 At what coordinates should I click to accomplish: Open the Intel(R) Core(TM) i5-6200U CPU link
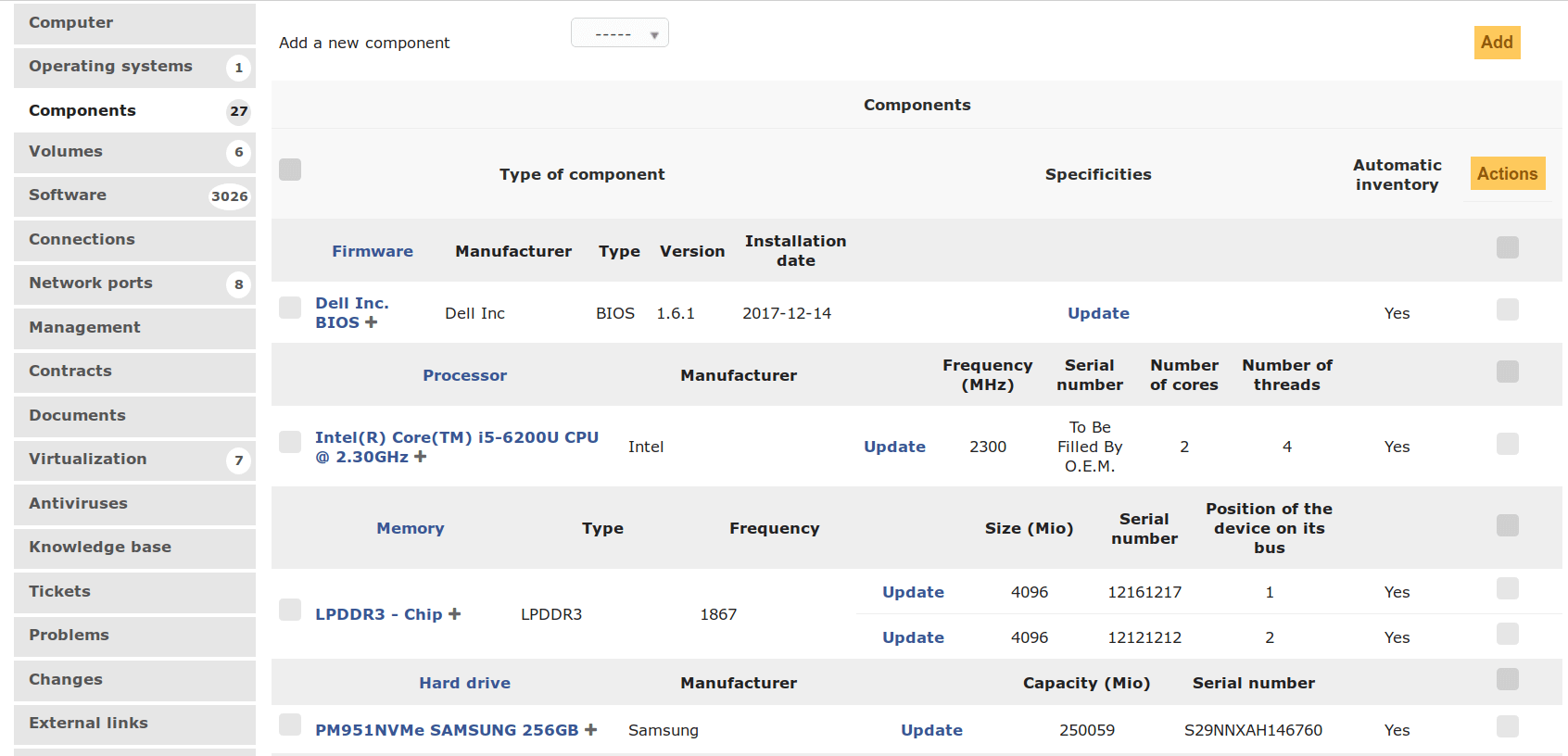pos(456,447)
